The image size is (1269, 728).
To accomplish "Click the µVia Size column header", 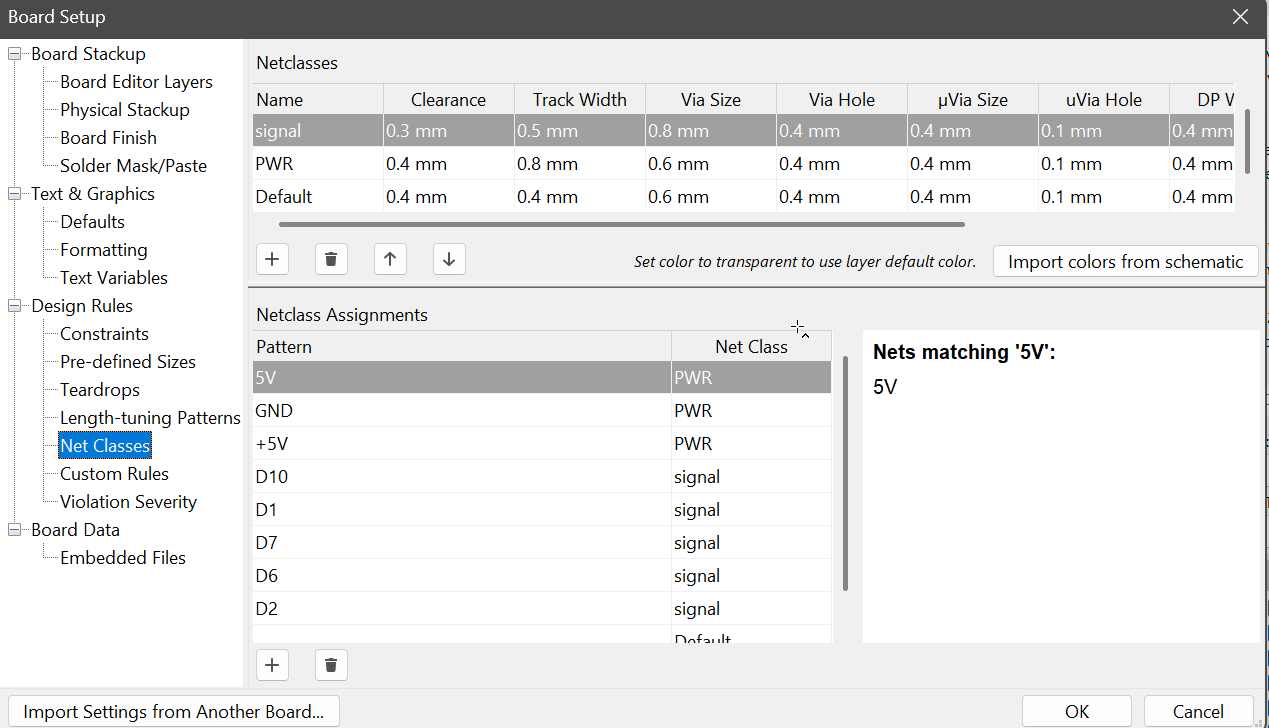I will (x=972, y=100).
